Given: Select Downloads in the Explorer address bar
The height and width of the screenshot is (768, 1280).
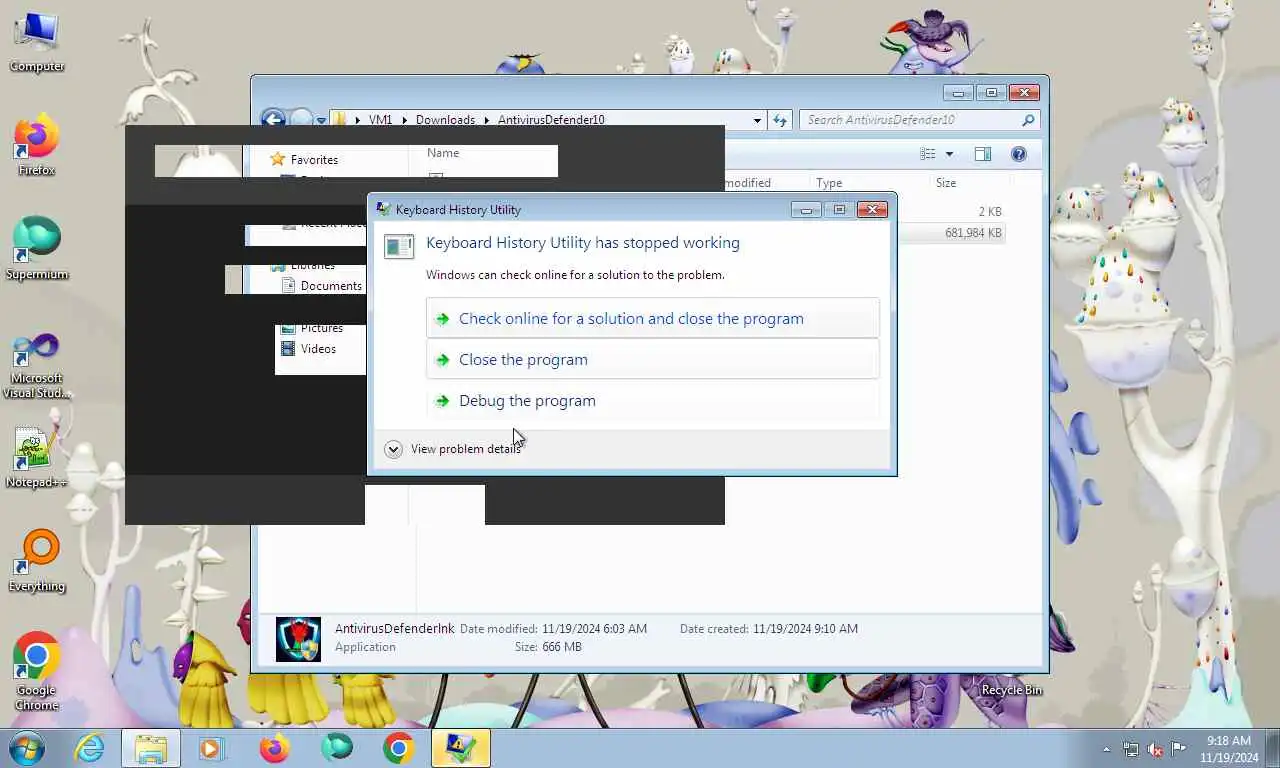Looking at the screenshot, I should click(445, 120).
